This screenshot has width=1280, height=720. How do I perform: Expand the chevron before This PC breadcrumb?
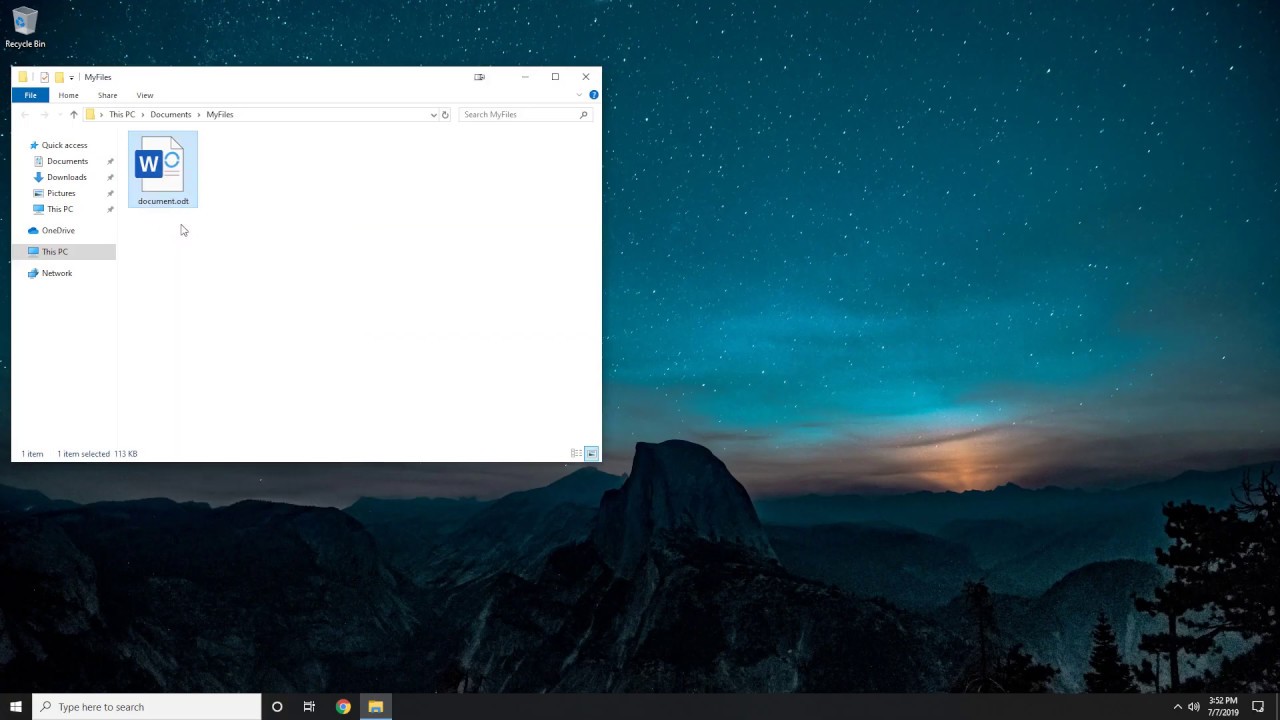(101, 115)
